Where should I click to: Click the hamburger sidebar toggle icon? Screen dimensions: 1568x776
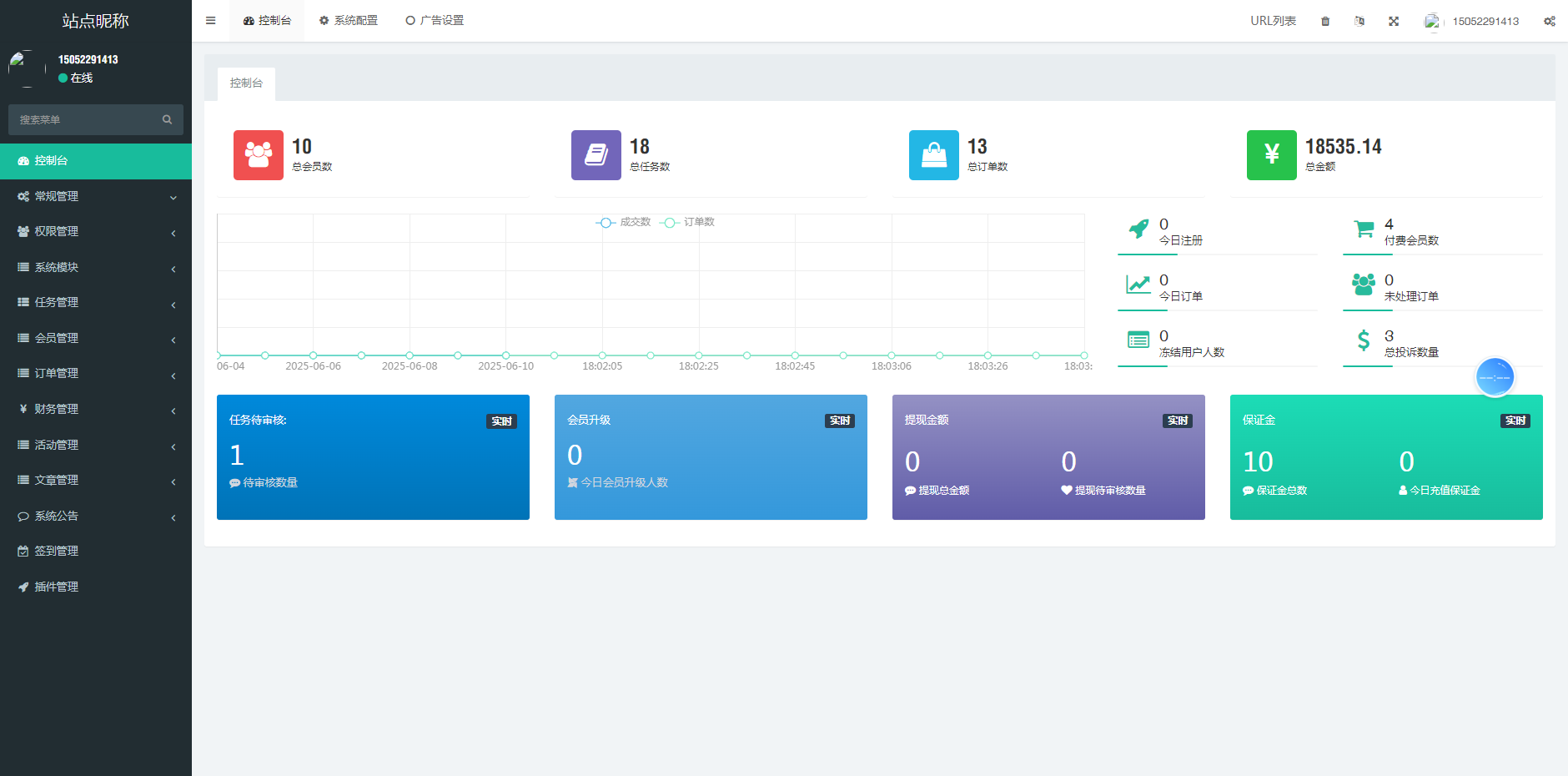(x=211, y=21)
